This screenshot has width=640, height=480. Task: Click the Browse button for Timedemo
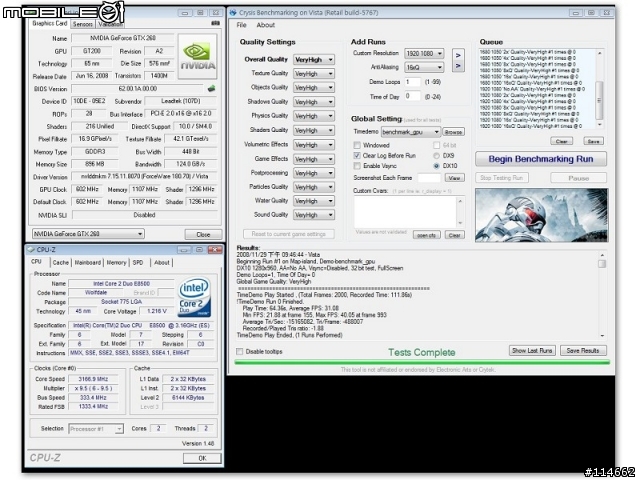click(453, 132)
